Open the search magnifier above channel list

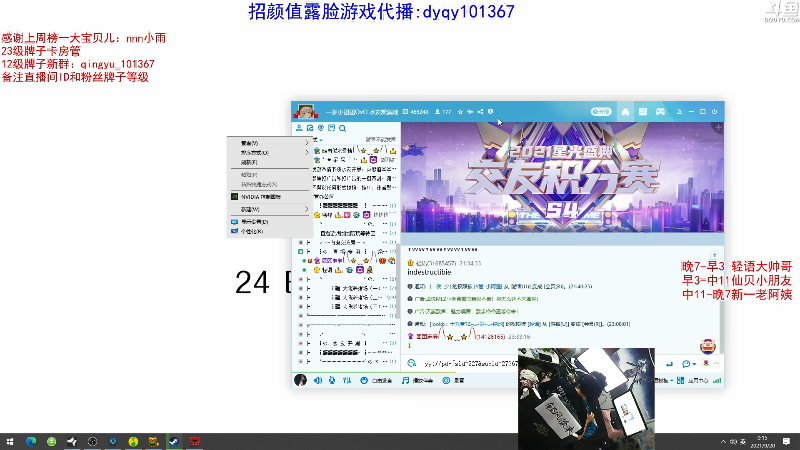pyautogui.click(x=342, y=128)
